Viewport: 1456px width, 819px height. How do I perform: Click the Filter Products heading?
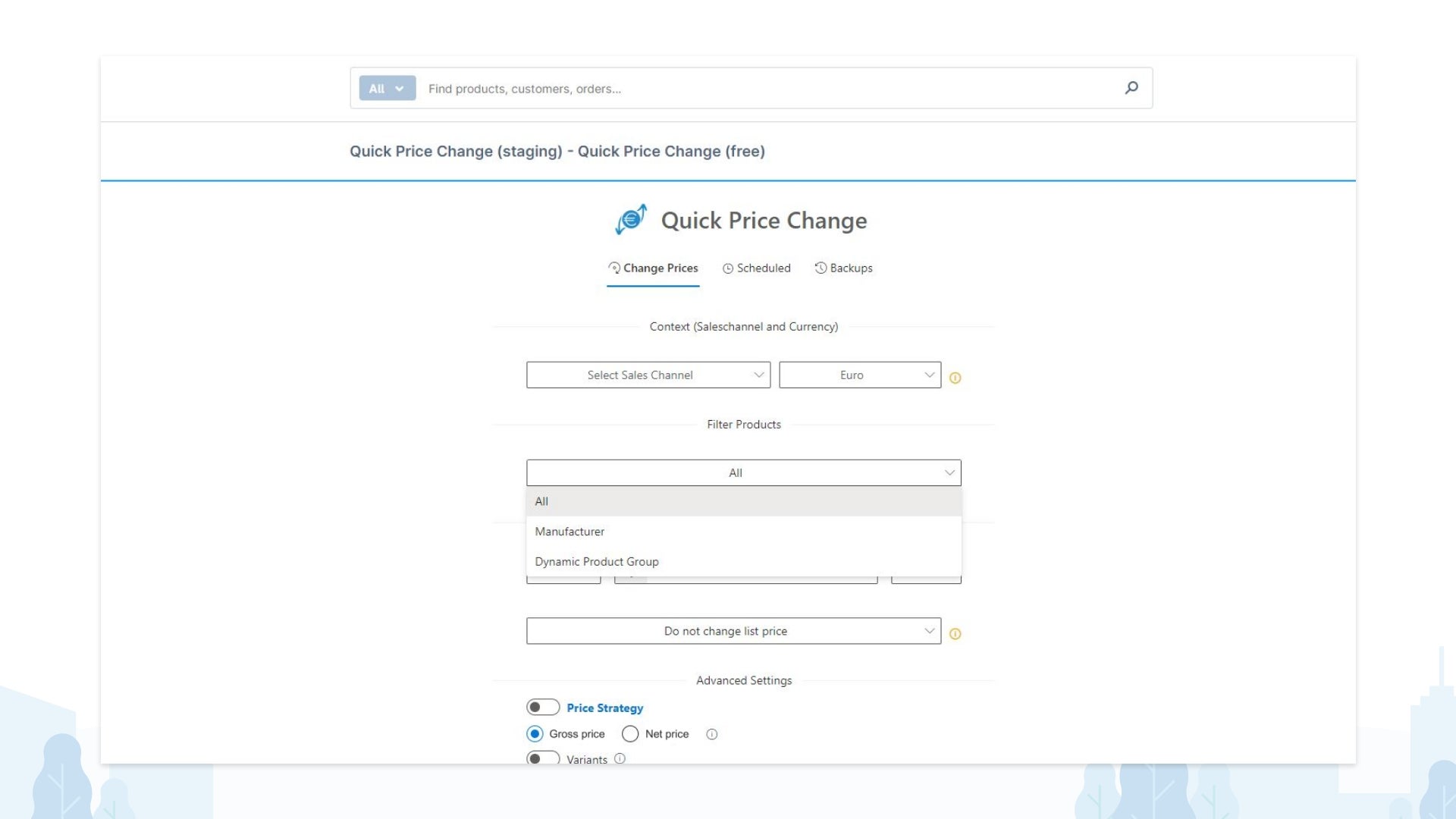tap(744, 425)
